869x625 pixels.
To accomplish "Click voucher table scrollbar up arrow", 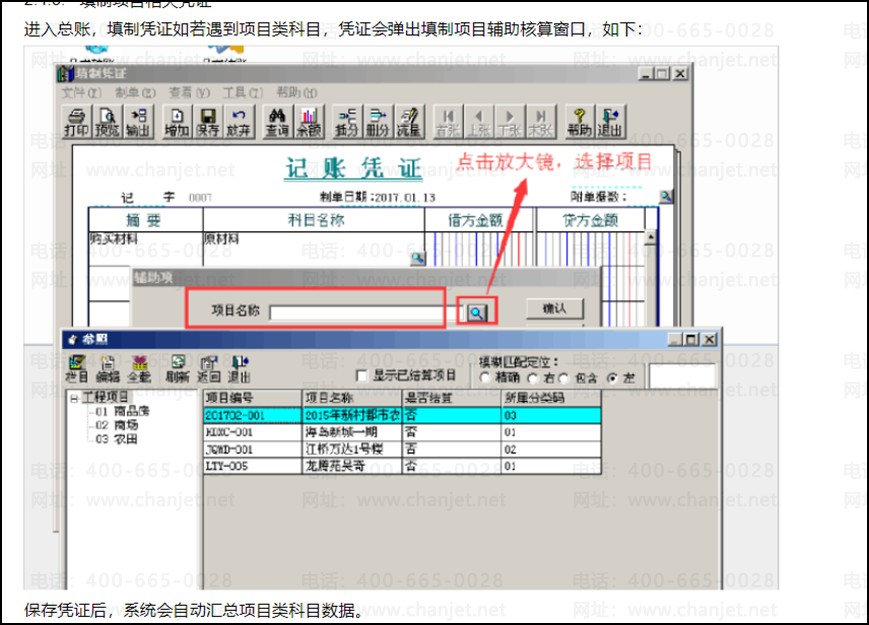I will click(651, 237).
